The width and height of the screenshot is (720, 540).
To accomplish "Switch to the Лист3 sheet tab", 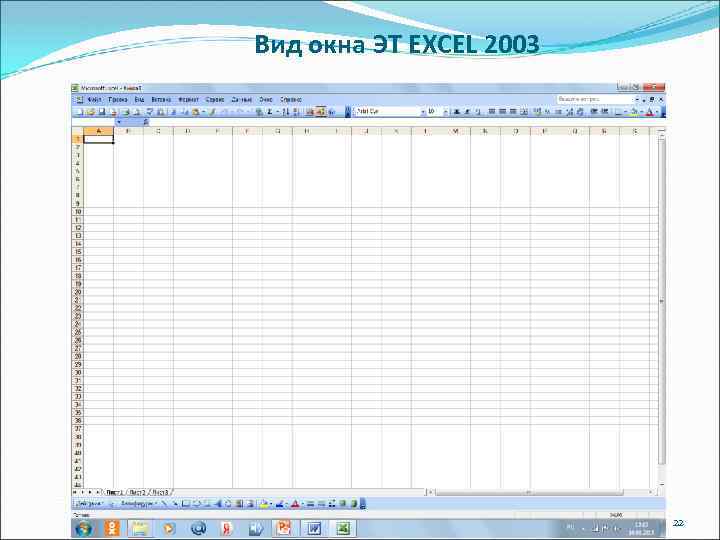I will [x=160, y=492].
